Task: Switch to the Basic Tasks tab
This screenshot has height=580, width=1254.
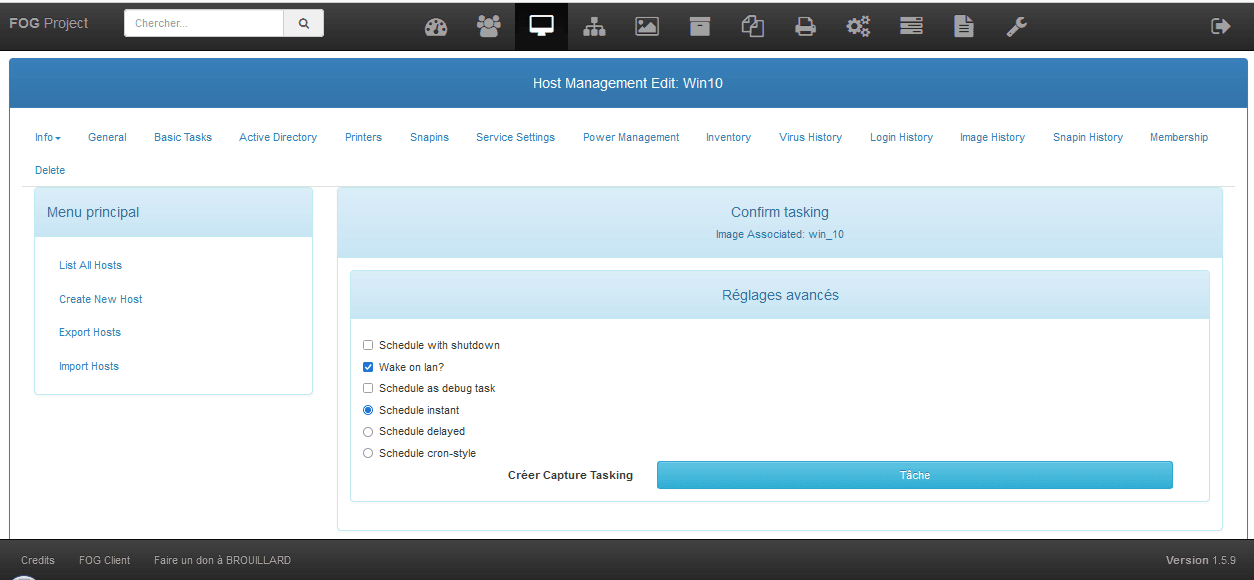Action: click(x=183, y=138)
